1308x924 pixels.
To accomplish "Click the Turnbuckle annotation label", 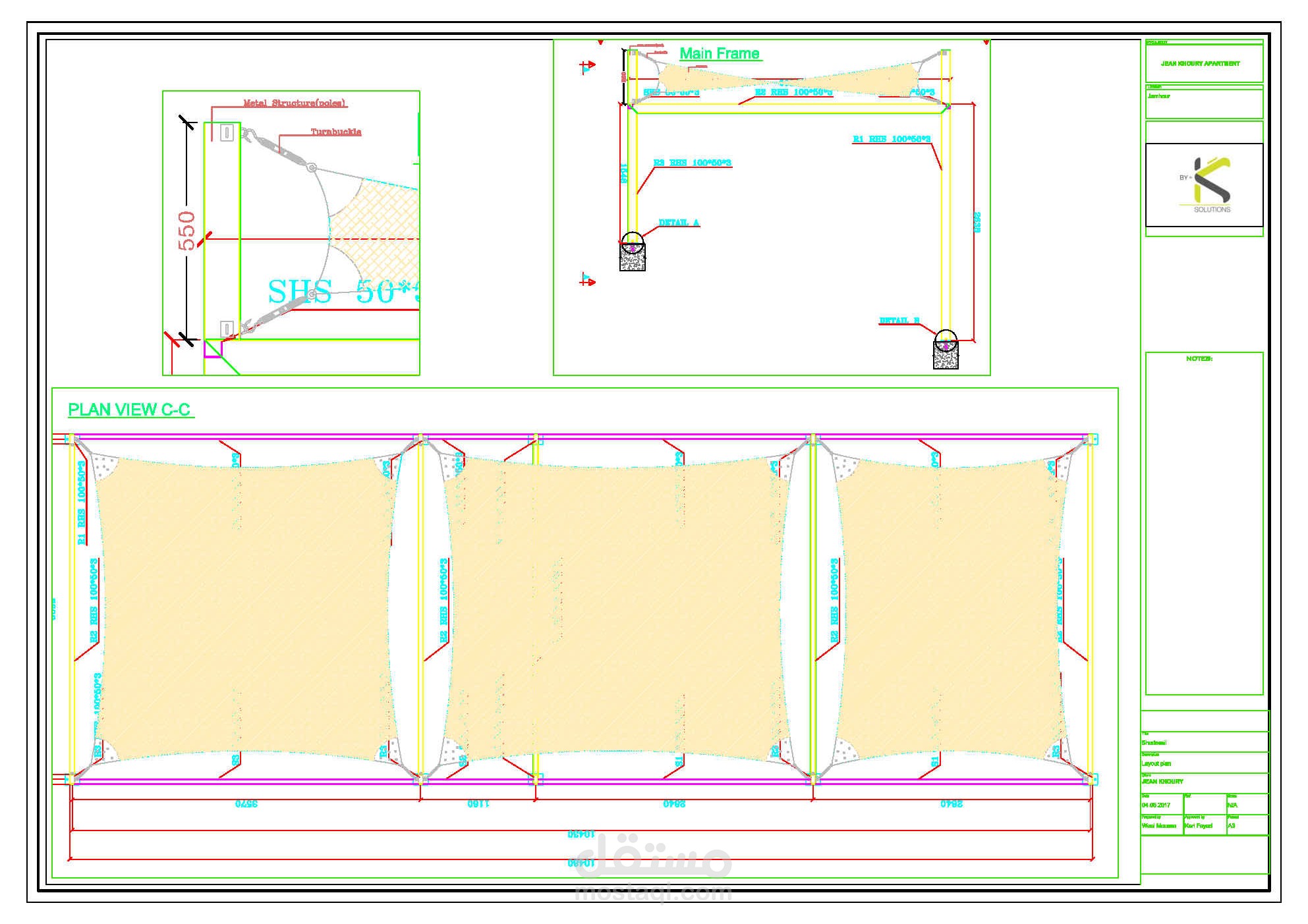I will [x=336, y=132].
